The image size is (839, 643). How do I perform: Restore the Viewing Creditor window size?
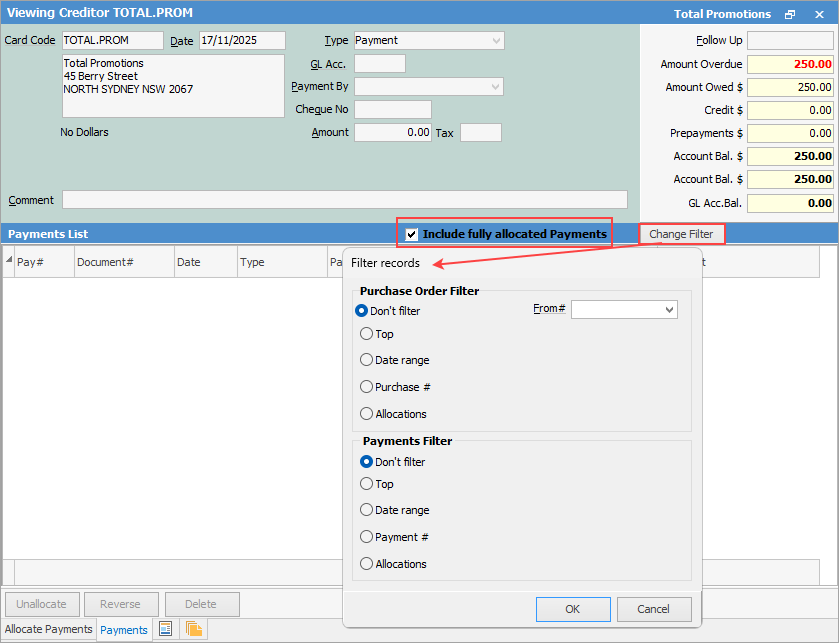(x=790, y=14)
